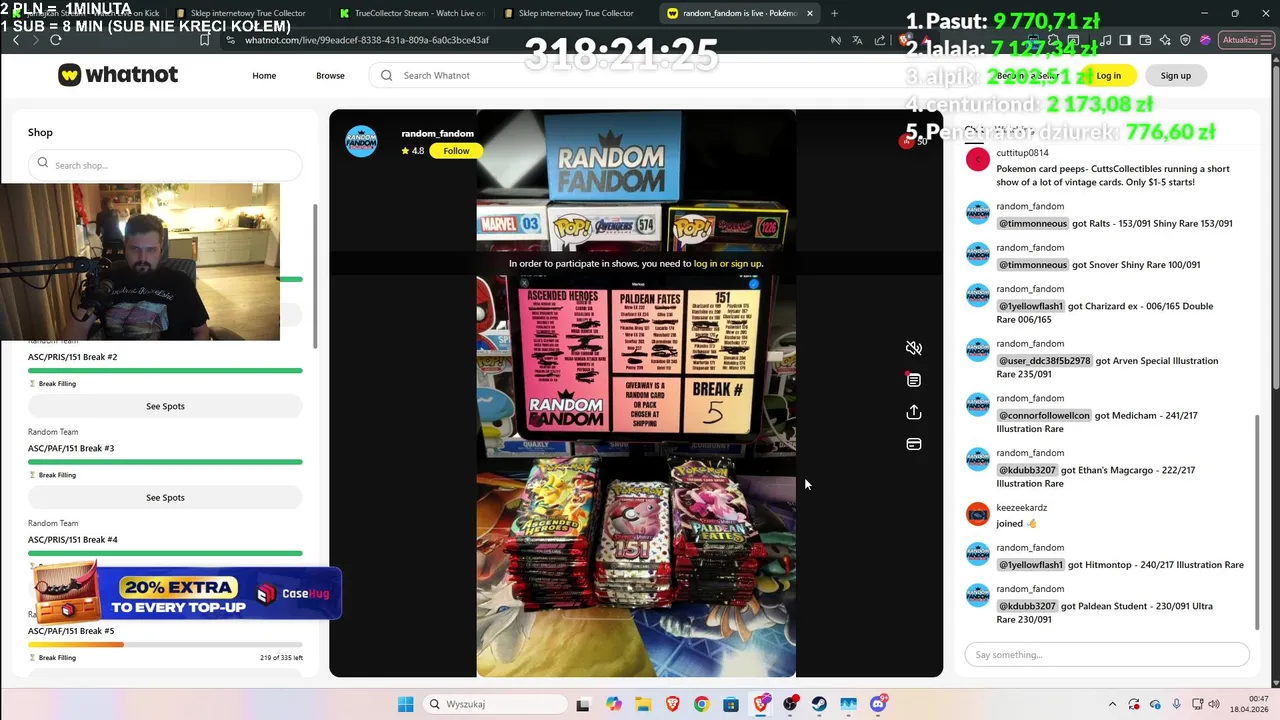Open Copilot from the taskbar
Image resolution: width=1280 pixels, height=720 pixels.
click(x=613, y=704)
